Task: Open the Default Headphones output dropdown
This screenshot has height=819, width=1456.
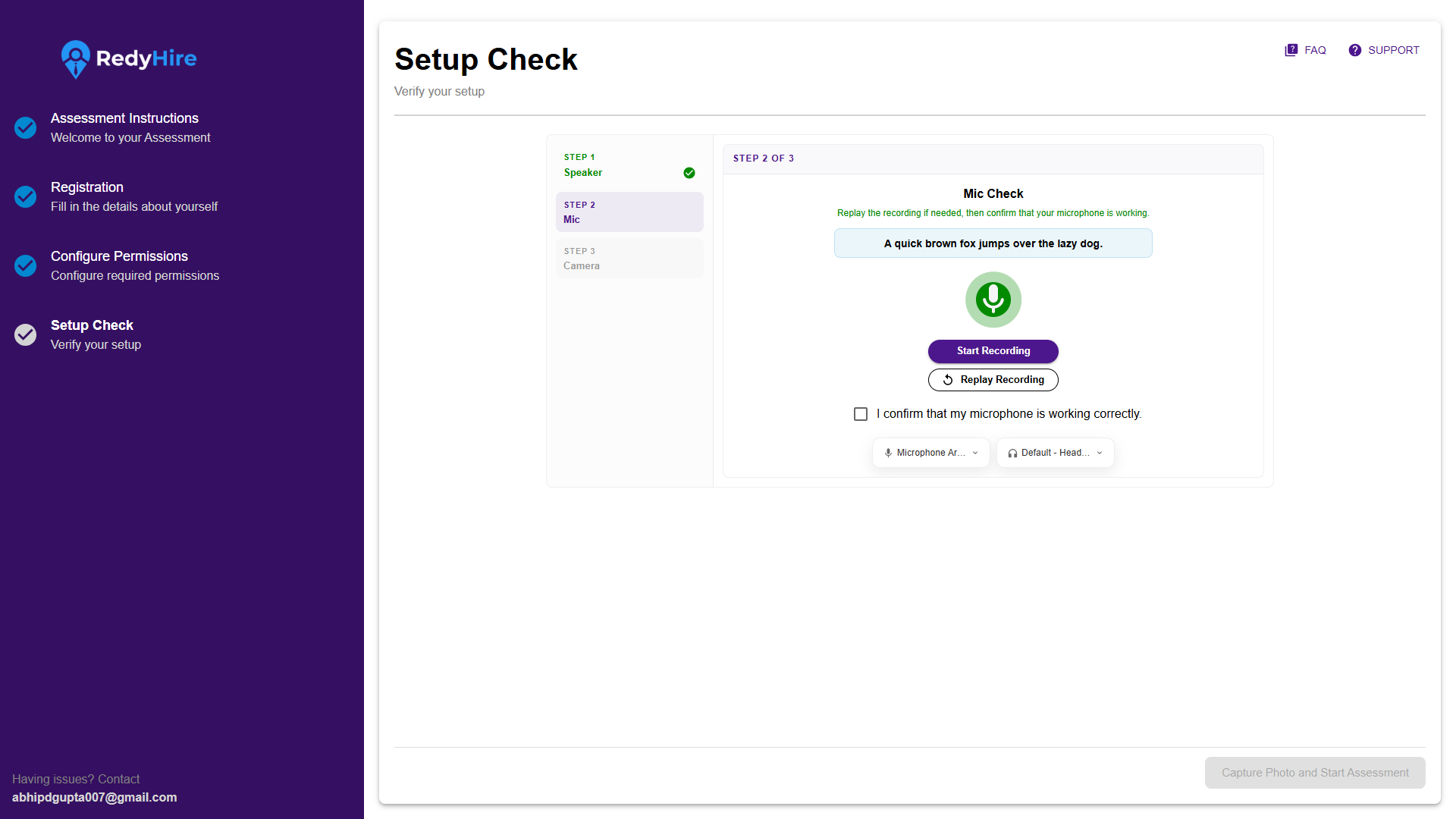Action: 1056,453
